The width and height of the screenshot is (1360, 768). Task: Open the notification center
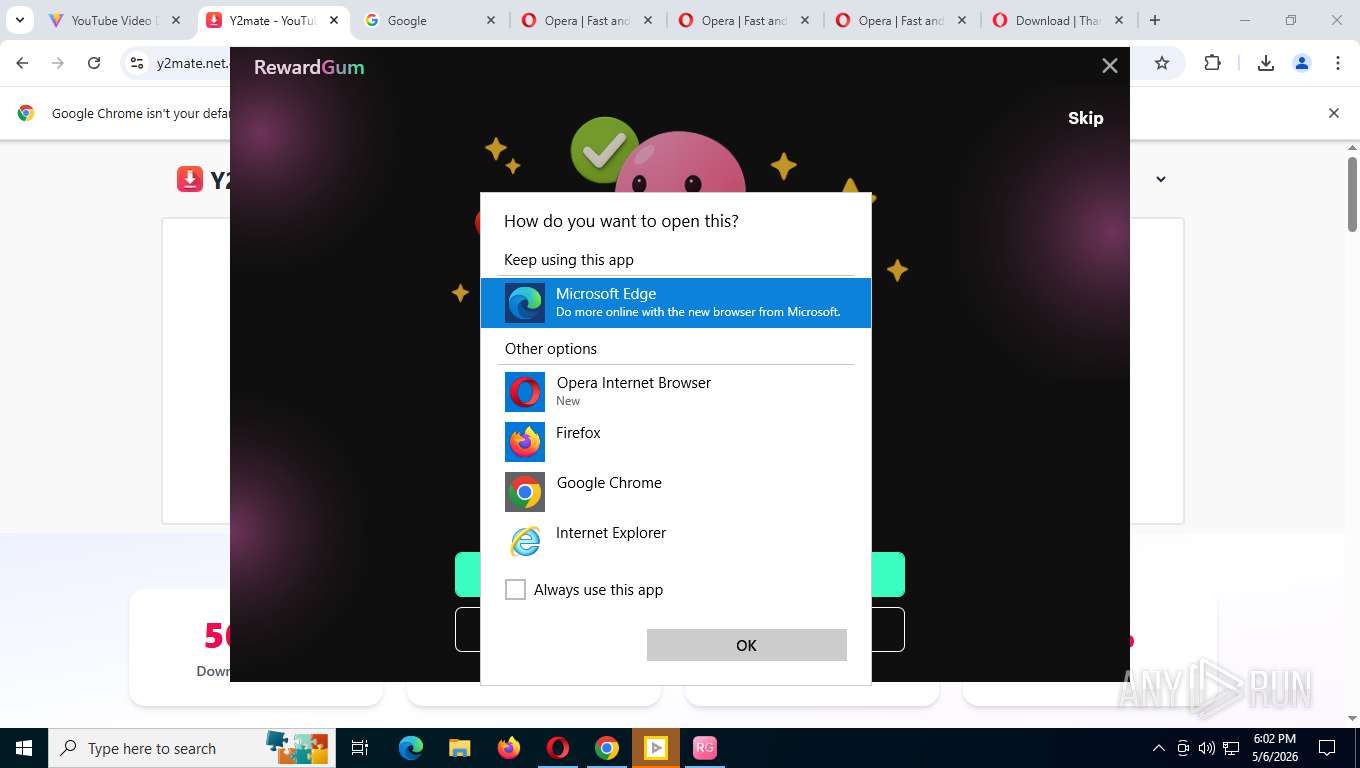[x=1328, y=748]
